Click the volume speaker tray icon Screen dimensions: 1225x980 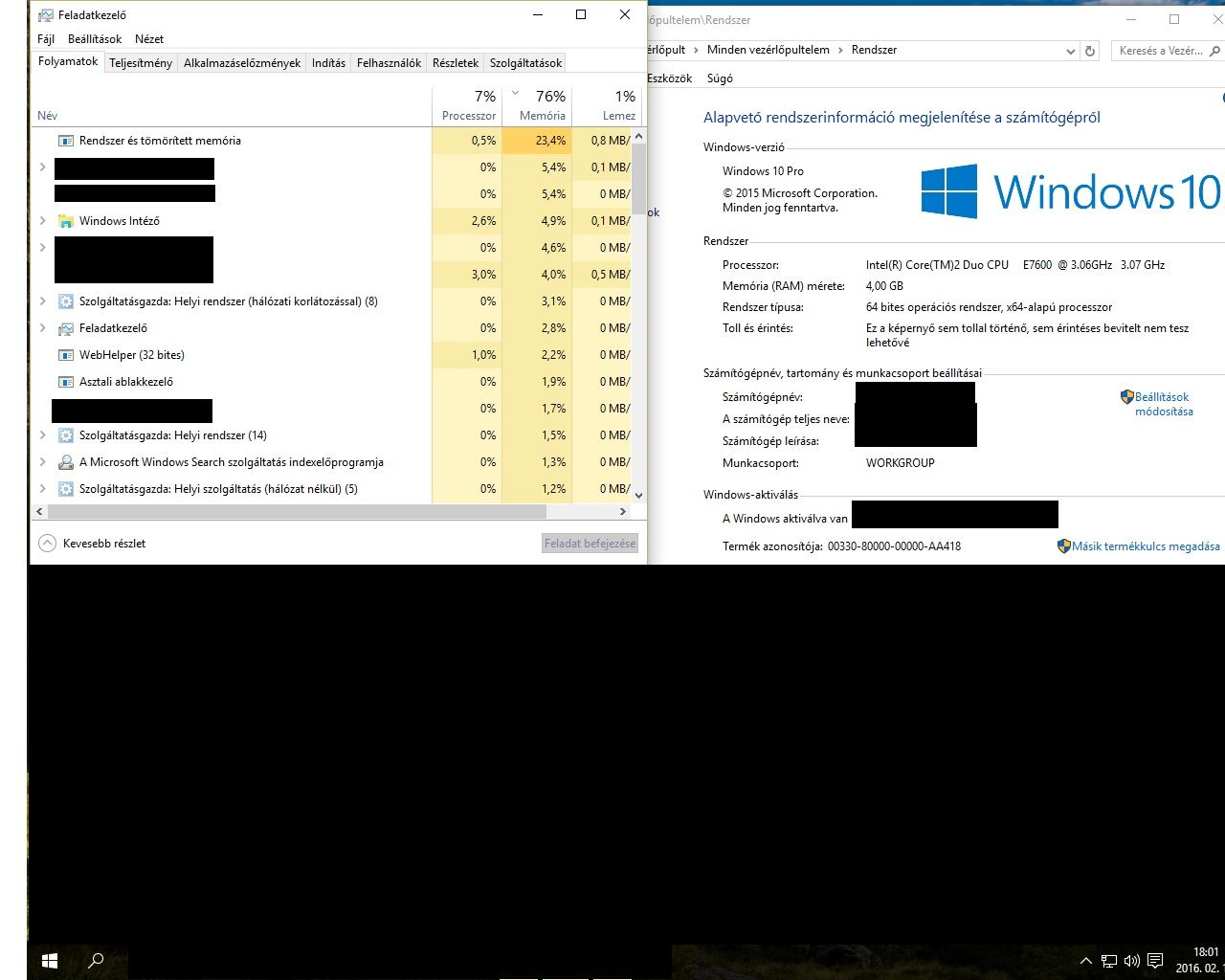(1132, 961)
